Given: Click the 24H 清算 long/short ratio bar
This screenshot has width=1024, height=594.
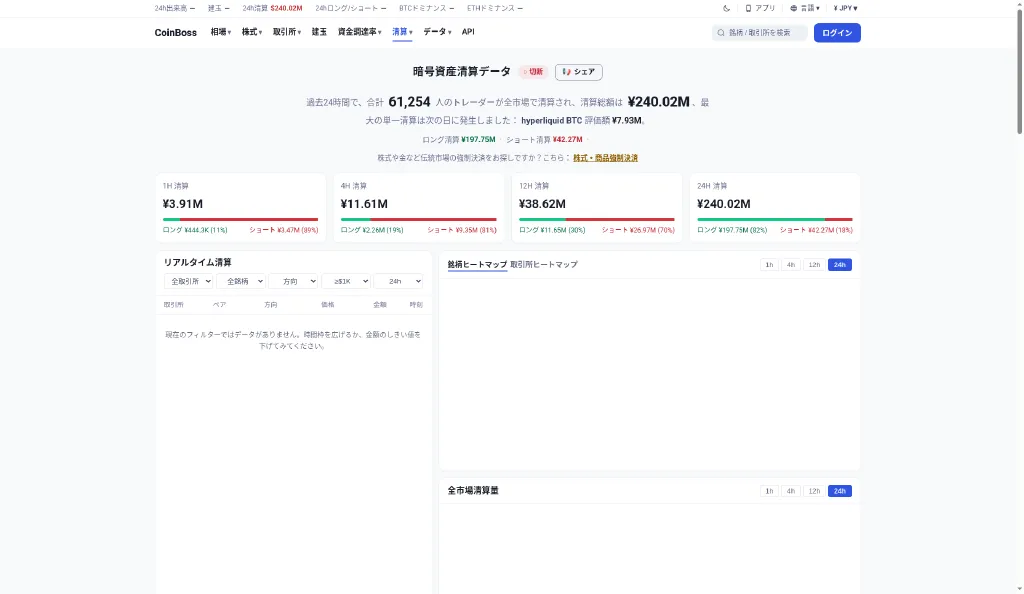Looking at the screenshot, I should click(x=775, y=219).
